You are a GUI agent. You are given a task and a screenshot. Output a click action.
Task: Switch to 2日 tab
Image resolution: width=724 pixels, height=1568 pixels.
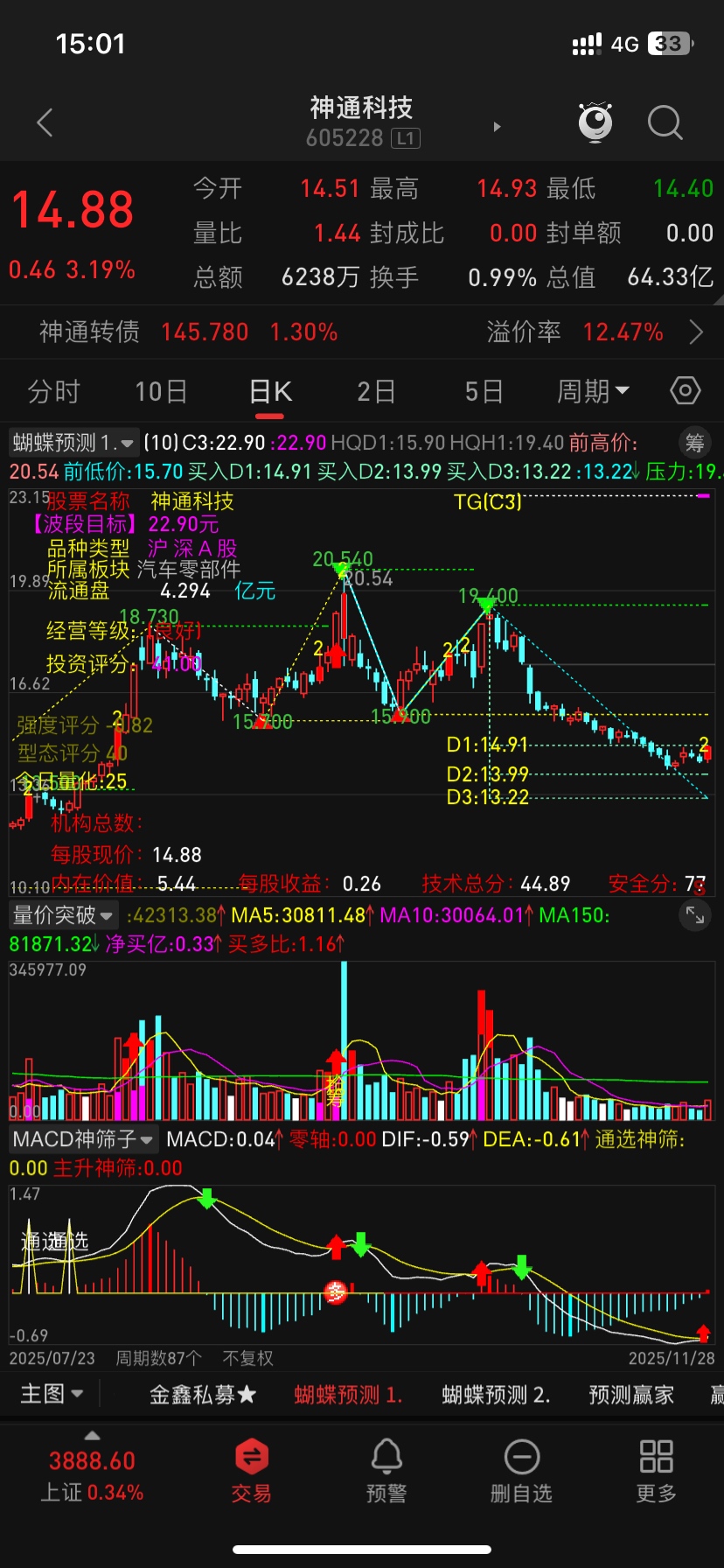pyautogui.click(x=376, y=391)
